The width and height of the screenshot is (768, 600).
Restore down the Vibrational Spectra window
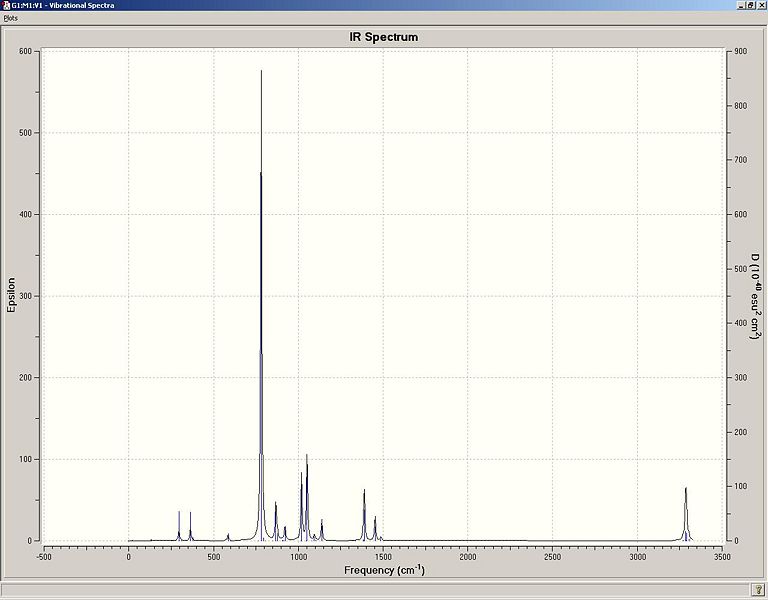coord(751,5)
